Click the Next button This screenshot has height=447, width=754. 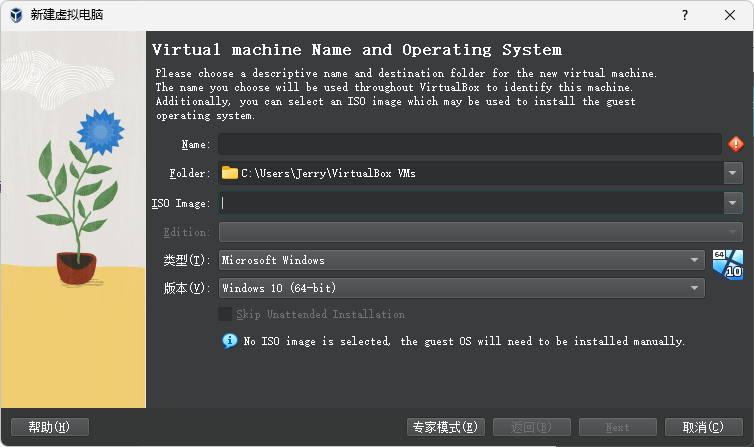tap(617, 427)
